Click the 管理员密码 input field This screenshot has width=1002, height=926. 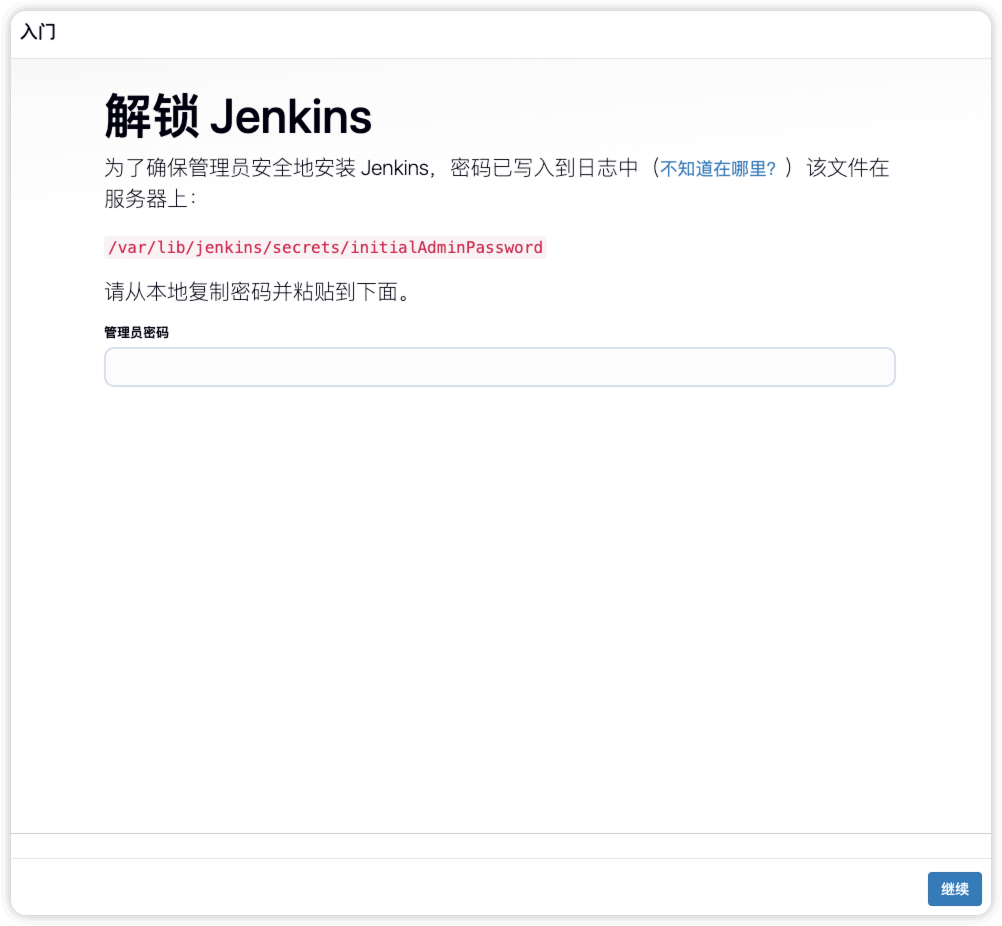(500, 367)
